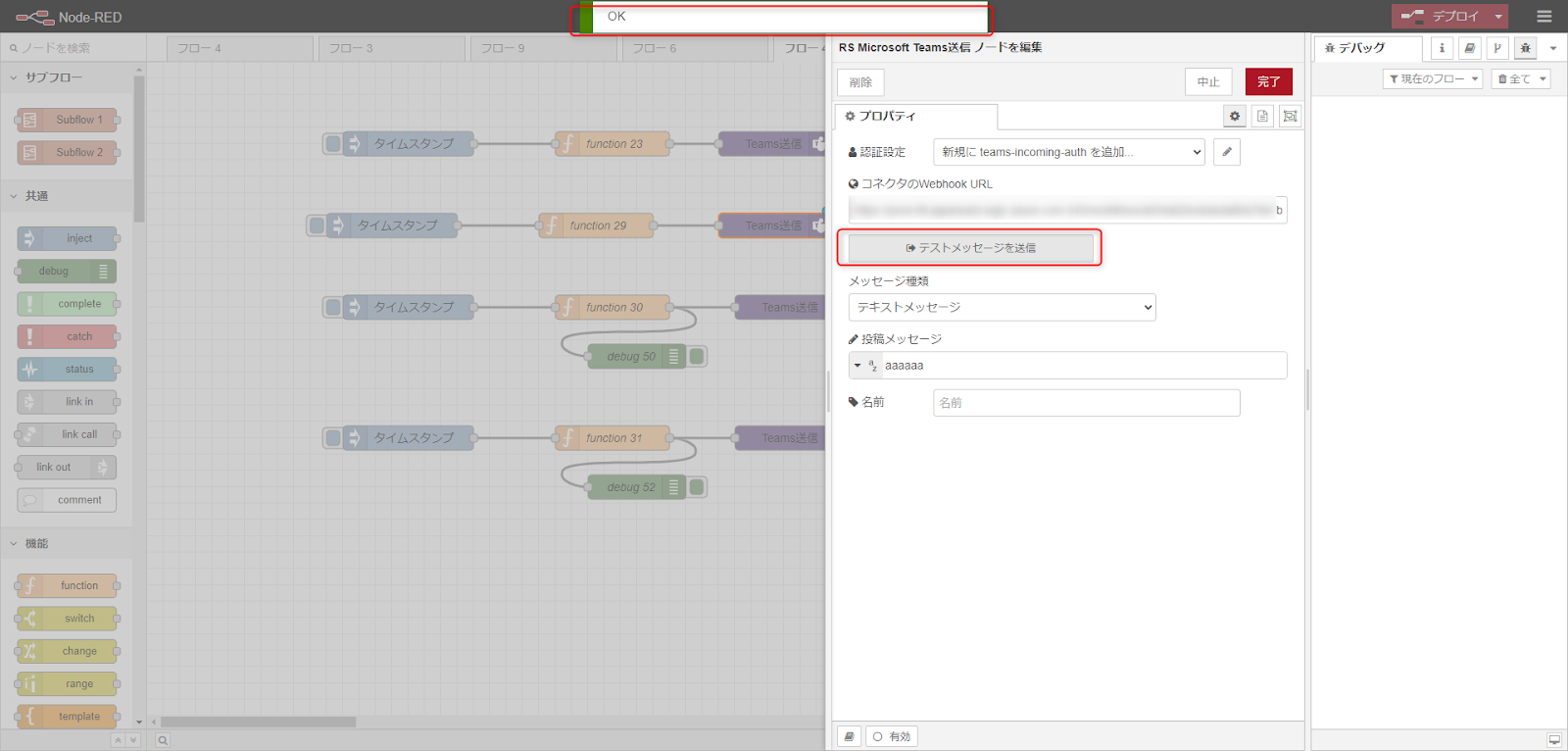Open the sidebar tab list dropdown arrow
The height and width of the screenshot is (751, 1568).
[1553, 48]
